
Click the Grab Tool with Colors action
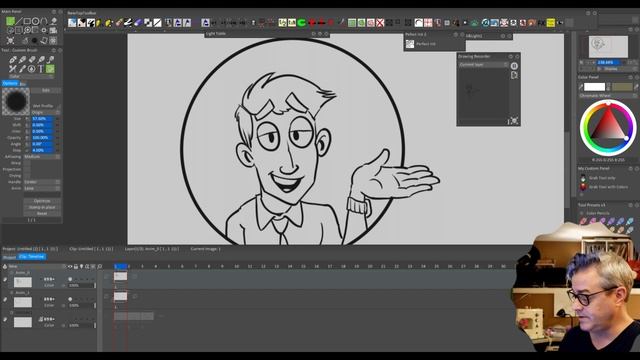608,187
